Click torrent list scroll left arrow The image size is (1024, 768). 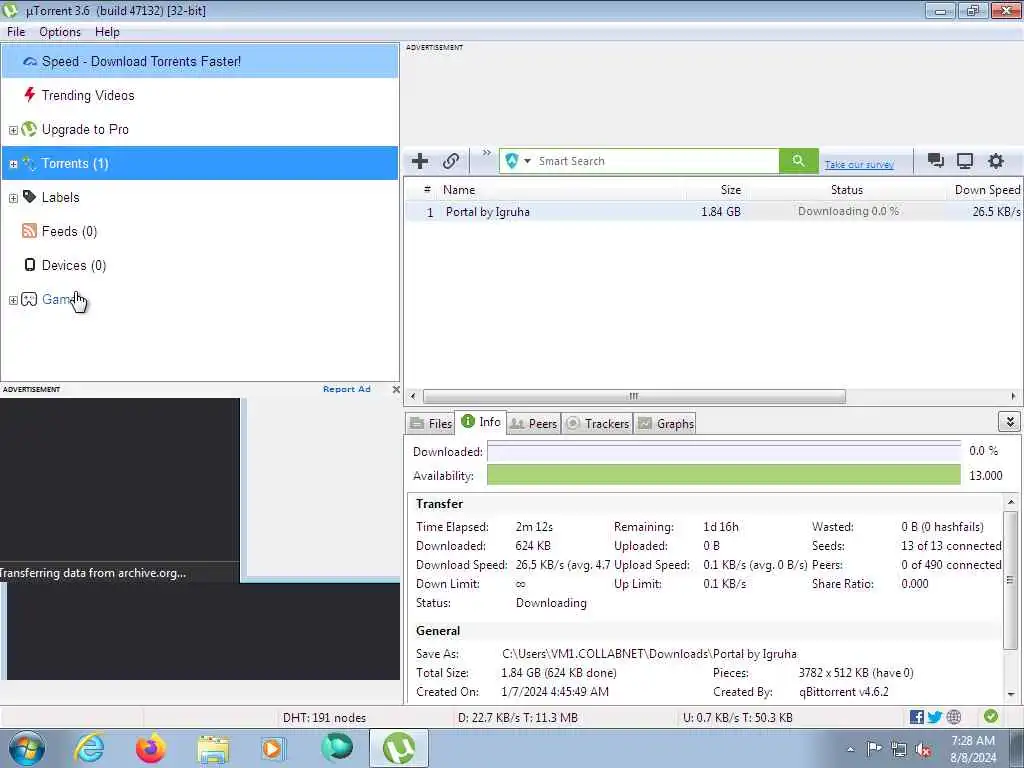413,396
